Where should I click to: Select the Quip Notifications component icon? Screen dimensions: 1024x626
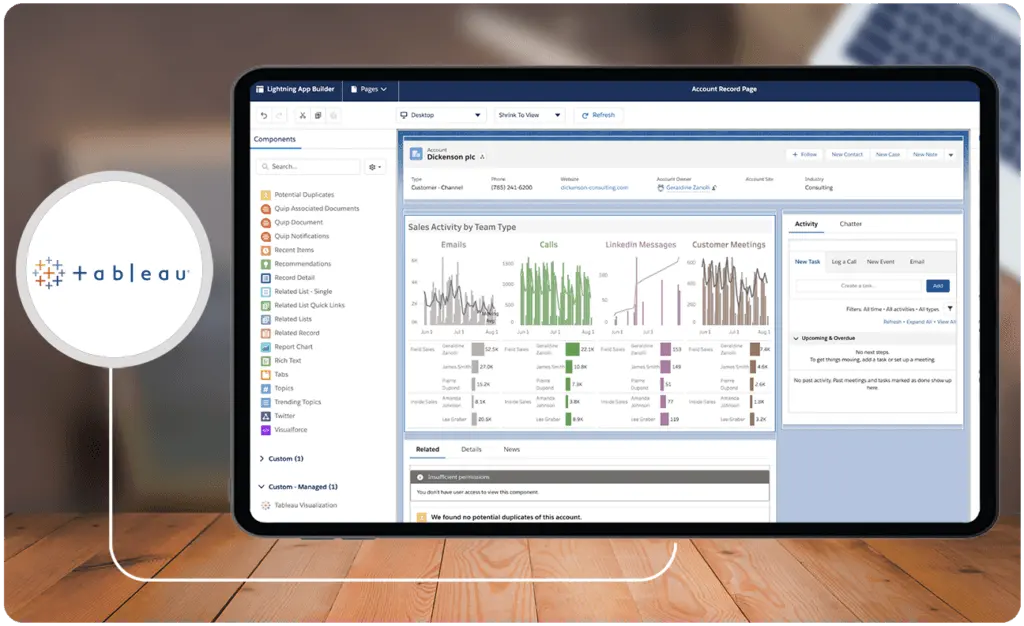(x=266, y=236)
